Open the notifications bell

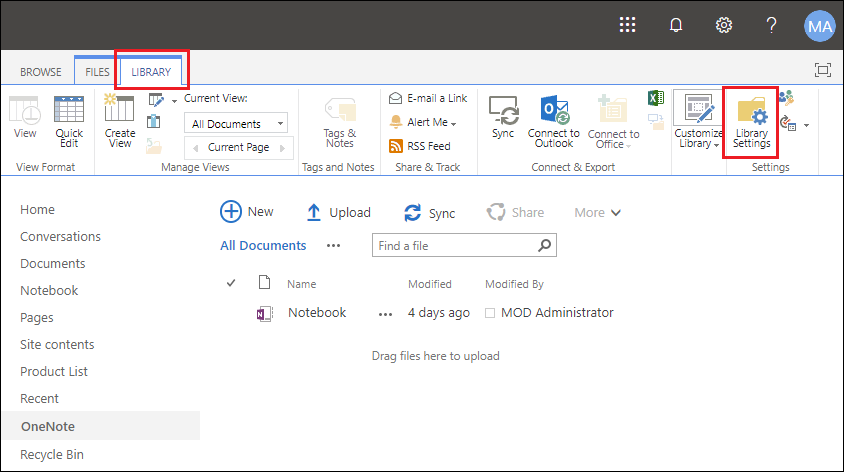(x=676, y=25)
